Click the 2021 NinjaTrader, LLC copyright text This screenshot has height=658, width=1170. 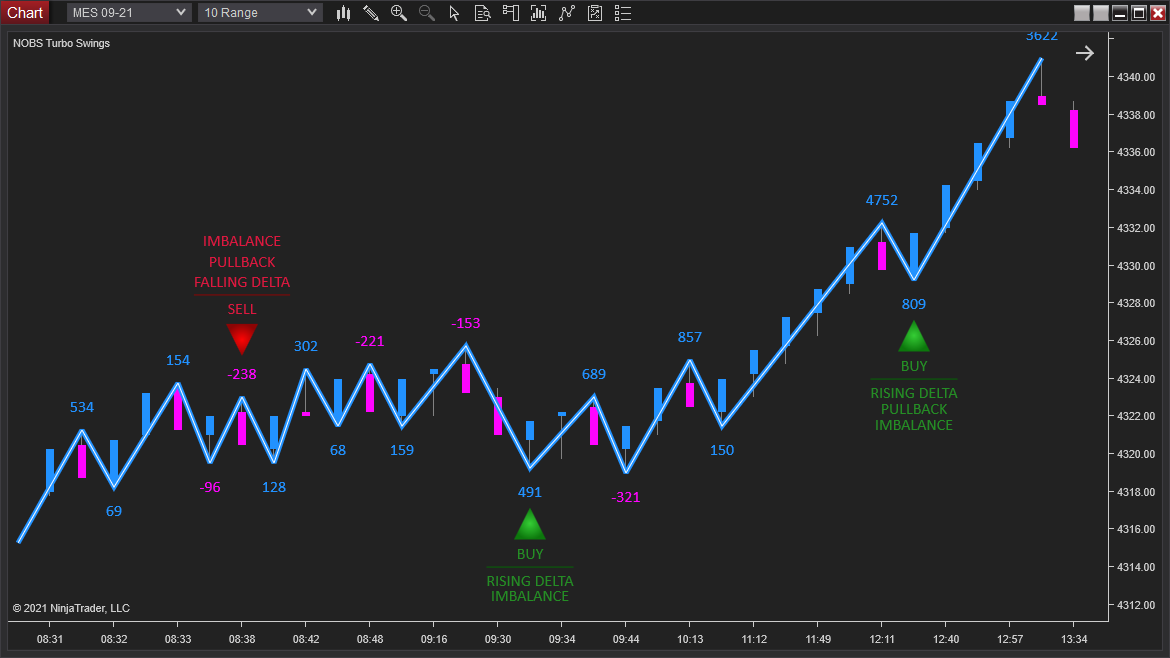(71, 608)
